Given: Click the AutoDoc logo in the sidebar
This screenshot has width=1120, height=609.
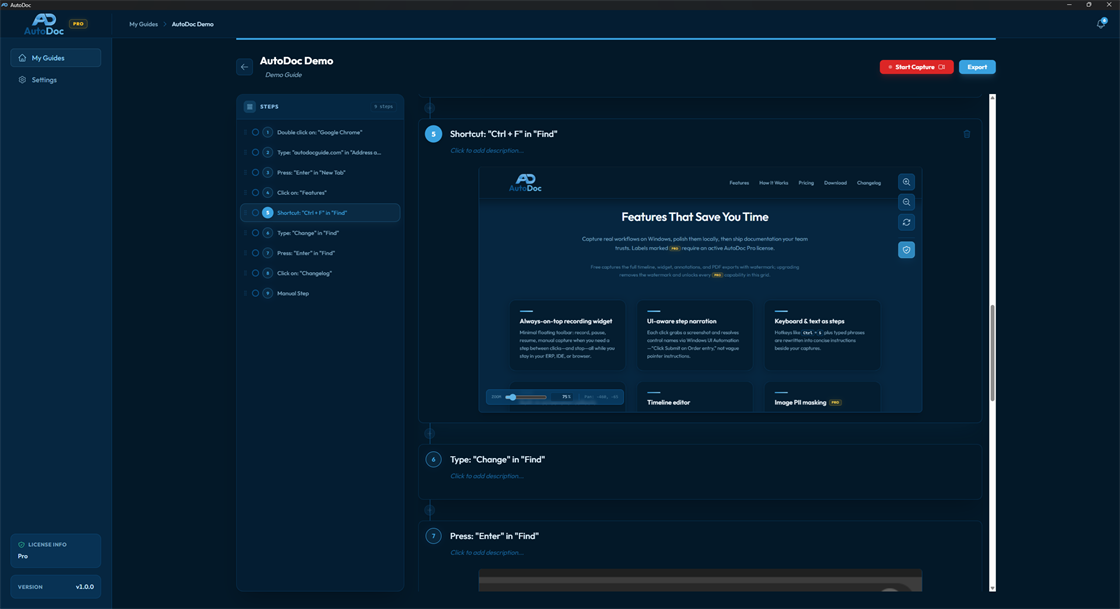Looking at the screenshot, I should [44, 24].
